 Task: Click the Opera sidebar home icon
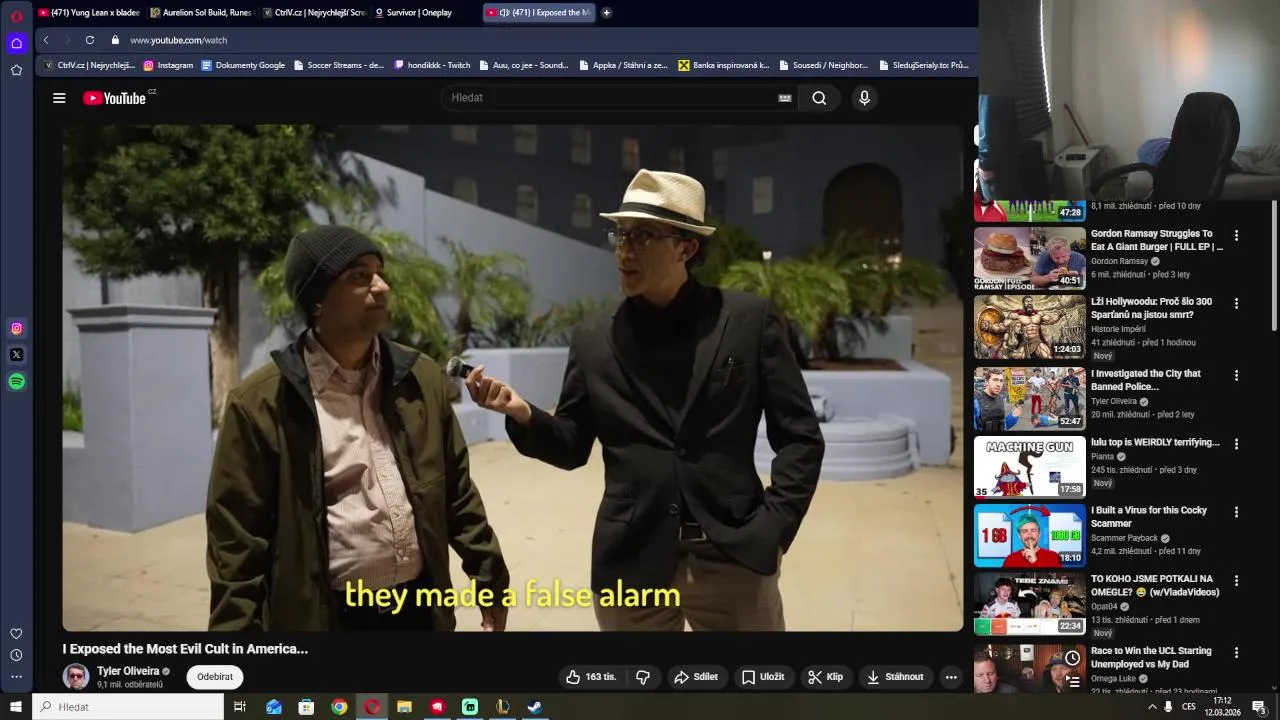point(16,43)
